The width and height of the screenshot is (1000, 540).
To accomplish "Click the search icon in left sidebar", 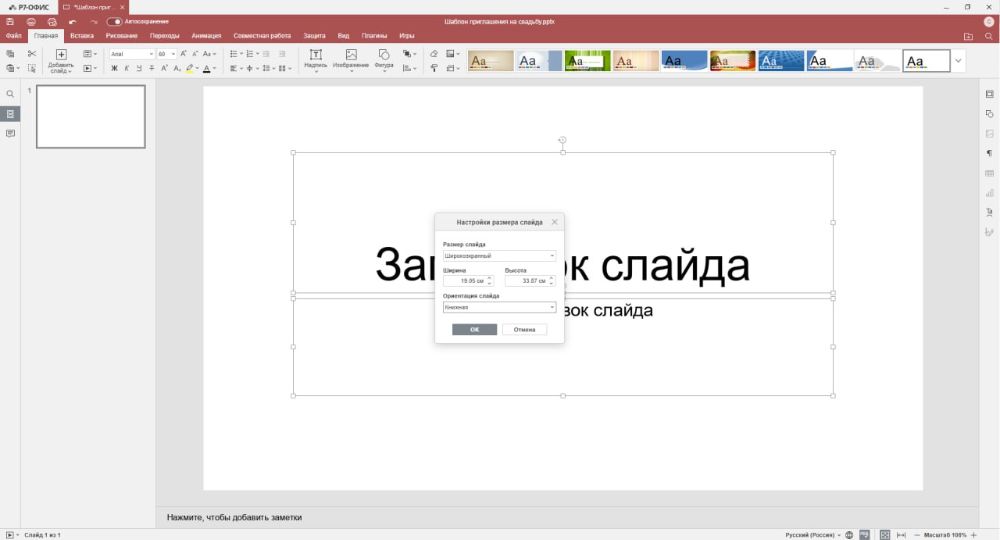I will pos(10,94).
